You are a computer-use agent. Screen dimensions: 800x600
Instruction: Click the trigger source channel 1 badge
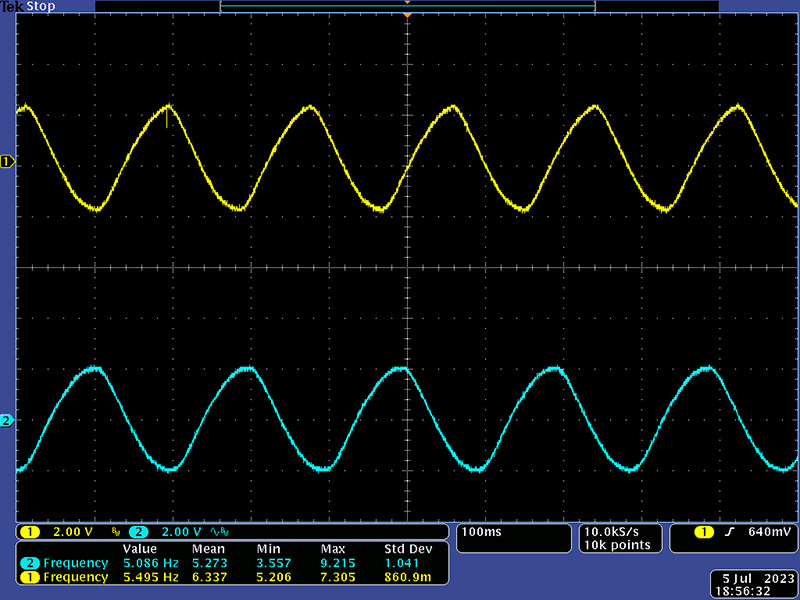click(704, 532)
